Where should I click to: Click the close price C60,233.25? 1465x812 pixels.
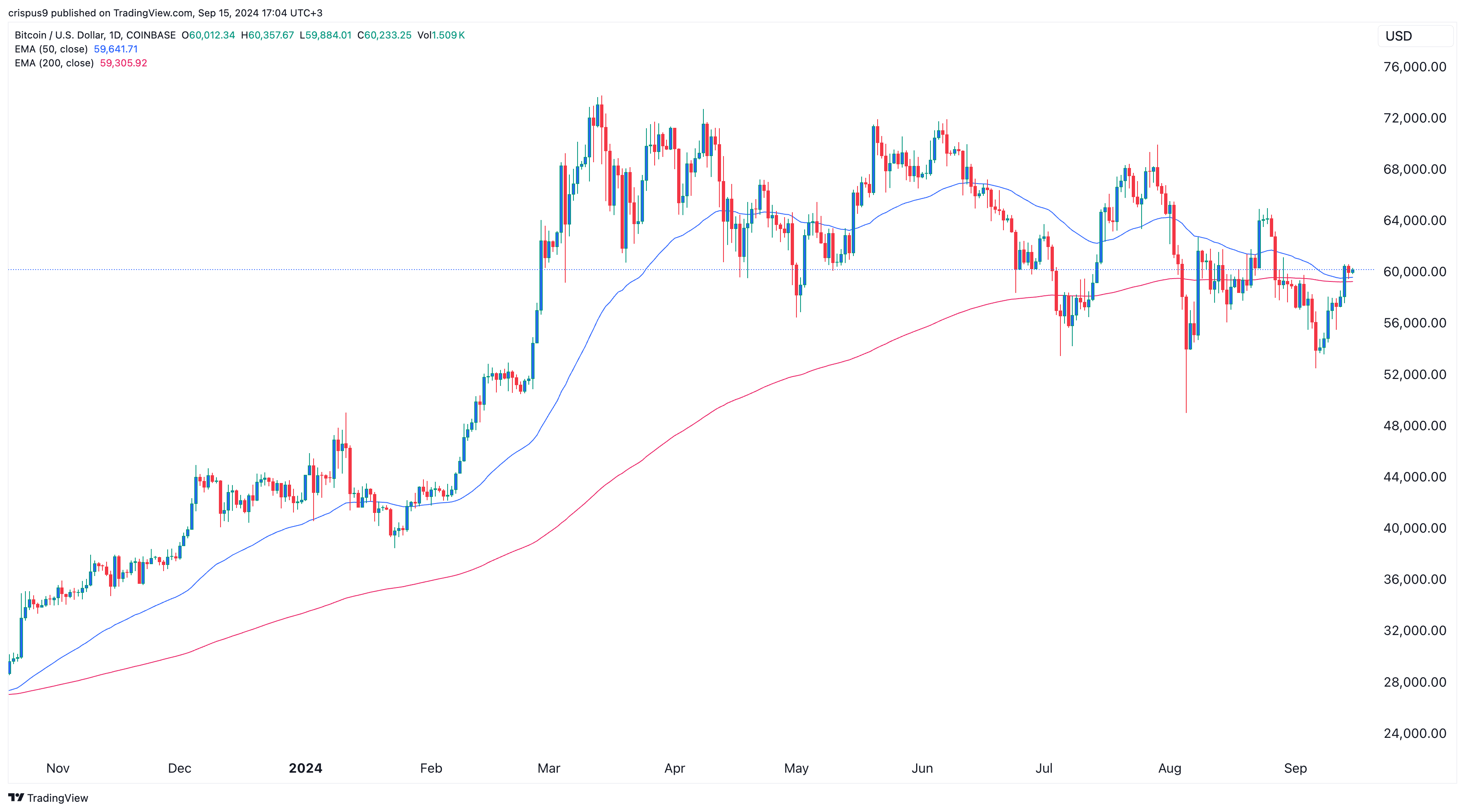point(384,35)
